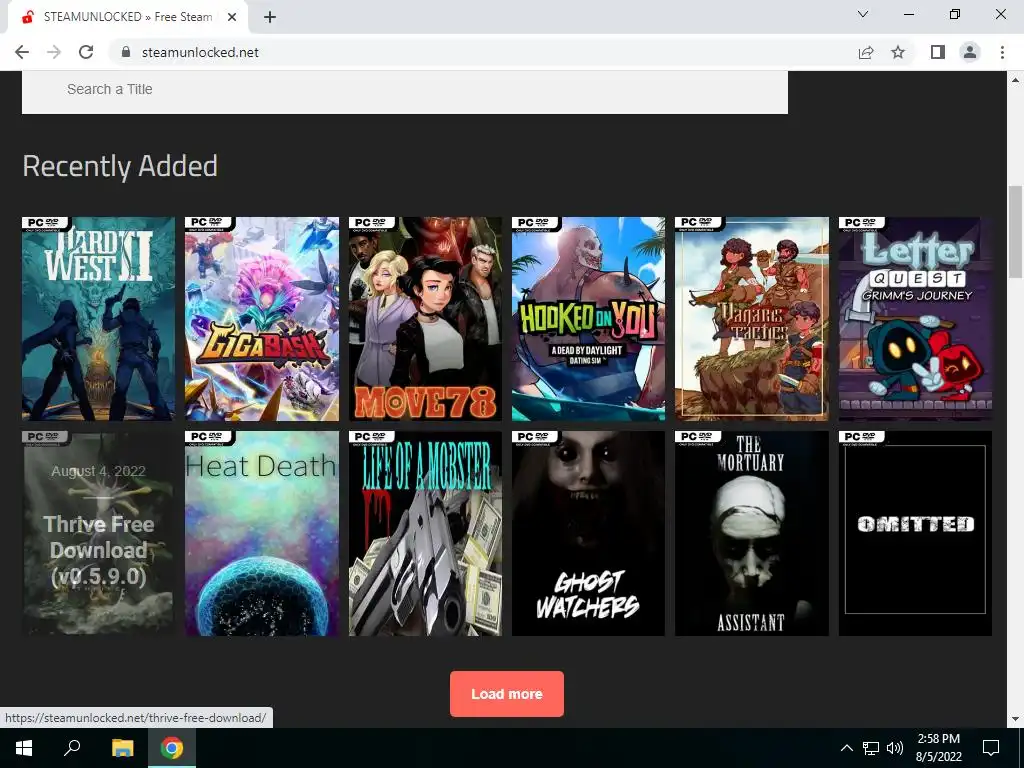Open the Ghost Watchers game cover
Screen dimensions: 1024x768
[x=588, y=533]
